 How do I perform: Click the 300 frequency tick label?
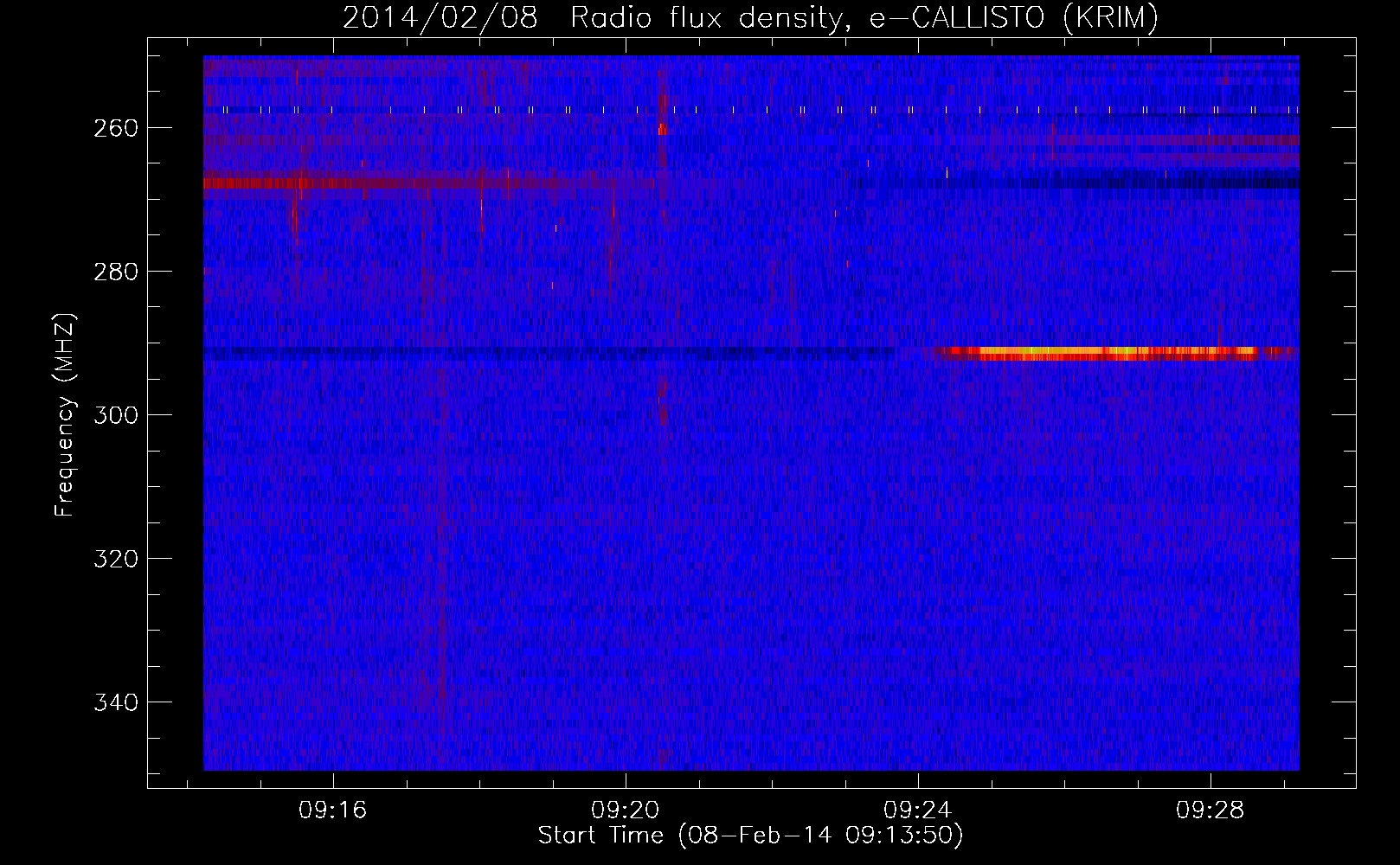pyautogui.click(x=115, y=415)
